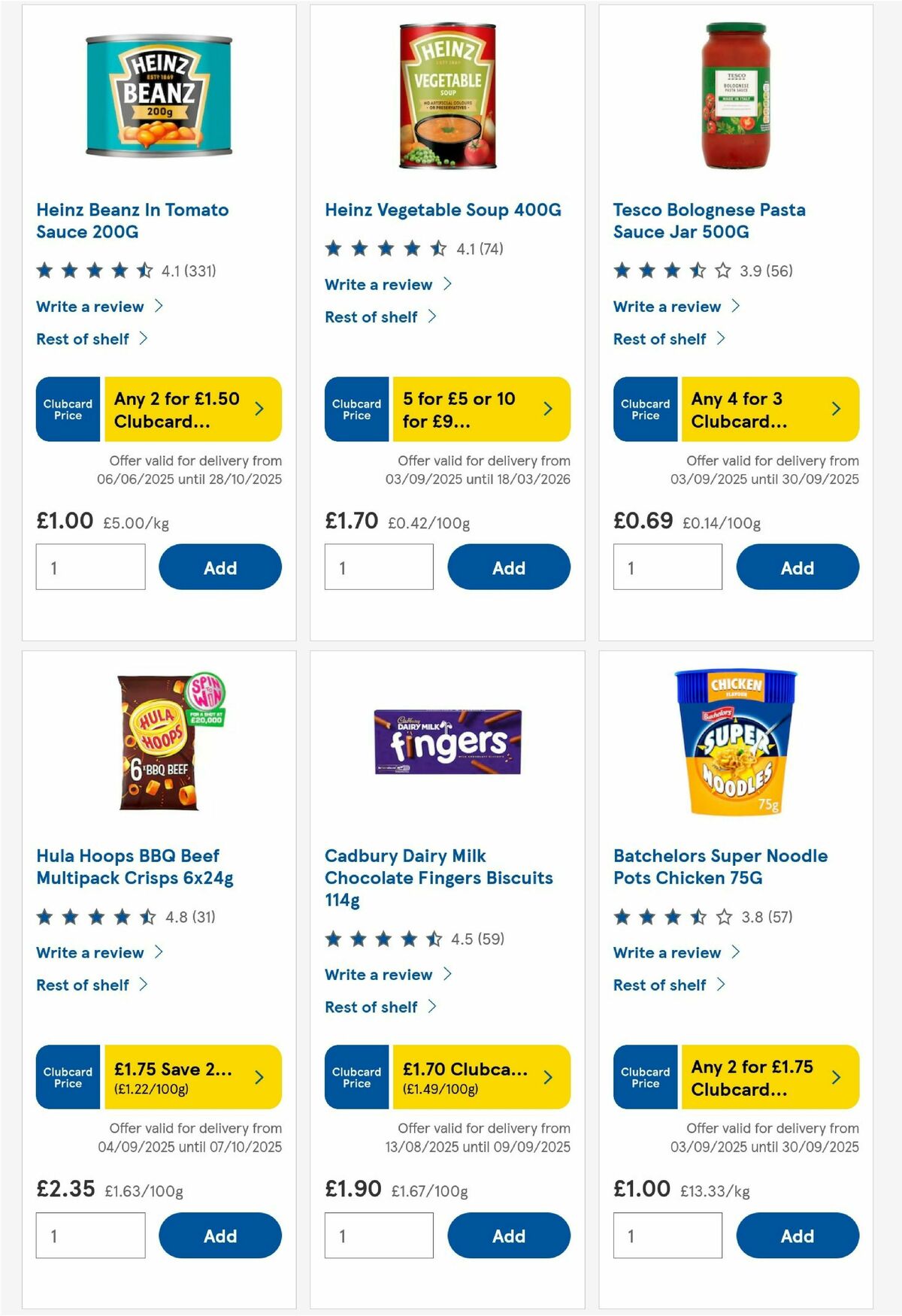Click the Clubcard Price badge on Super Noodle Pots
Image resolution: width=902 pixels, height=1316 pixels.
[644, 1077]
